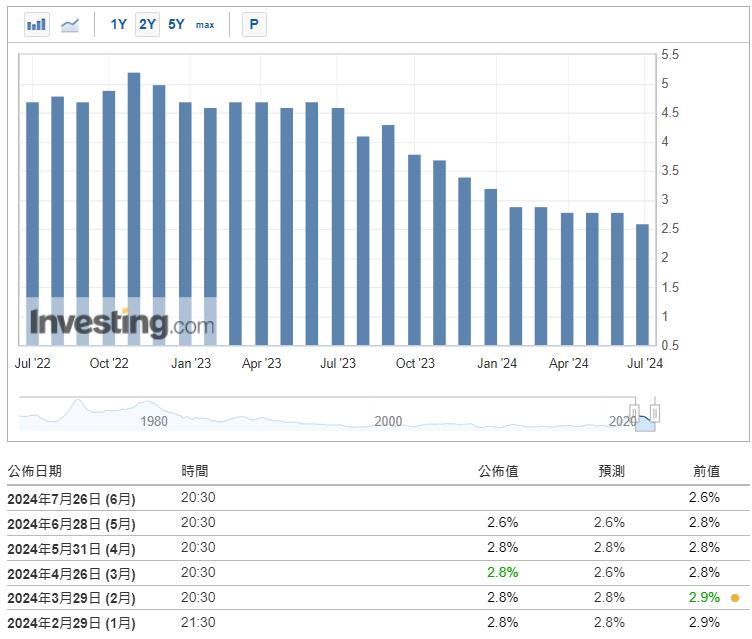Click the Investing.com watermark logo
The image size is (752, 639).
pyautogui.click(x=121, y=323)
